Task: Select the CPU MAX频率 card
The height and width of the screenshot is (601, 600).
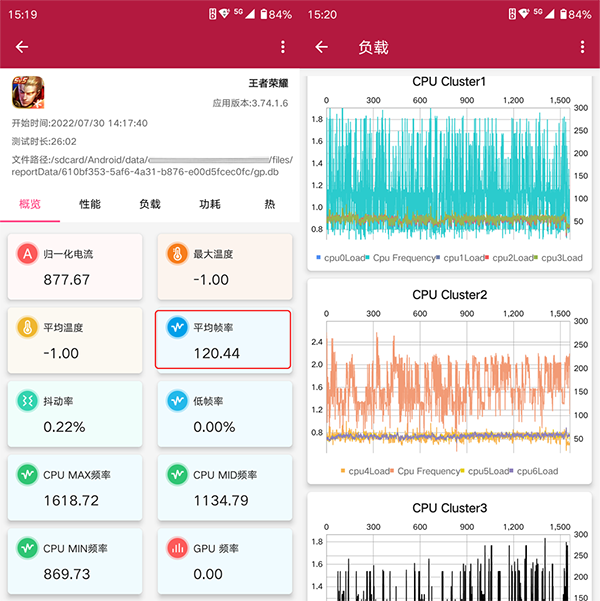Action: pos(75,486)
